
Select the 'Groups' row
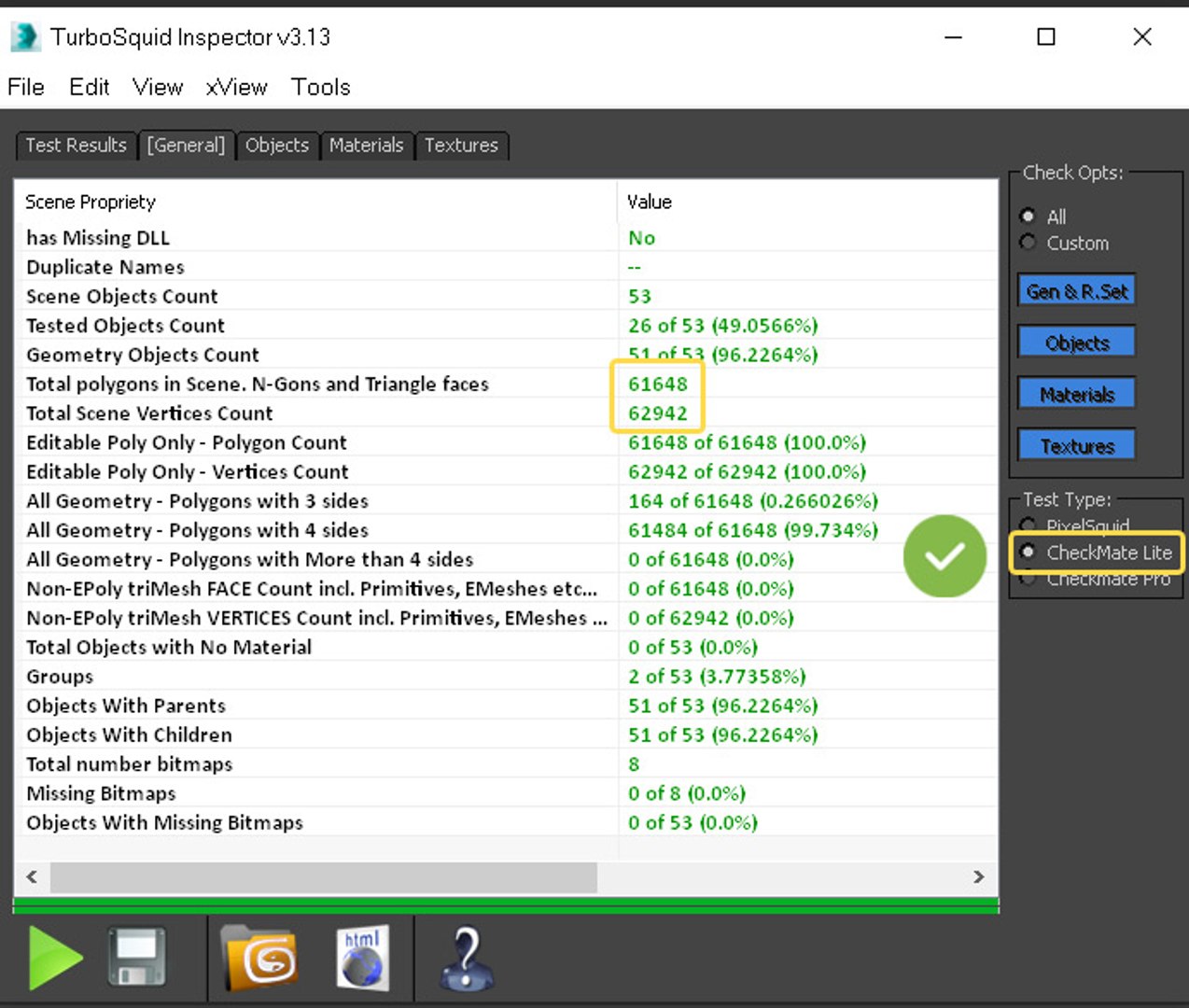click(506, 677)
